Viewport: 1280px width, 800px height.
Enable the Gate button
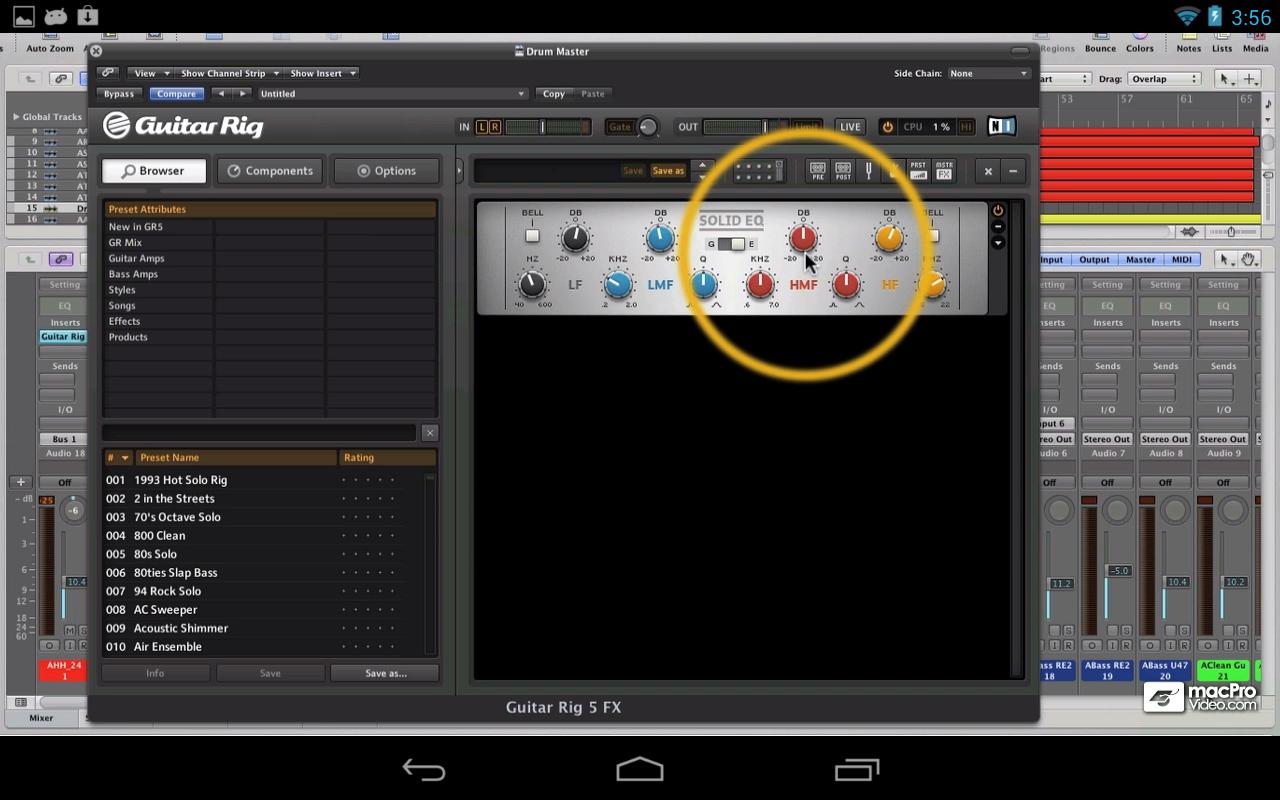point(620,127)
